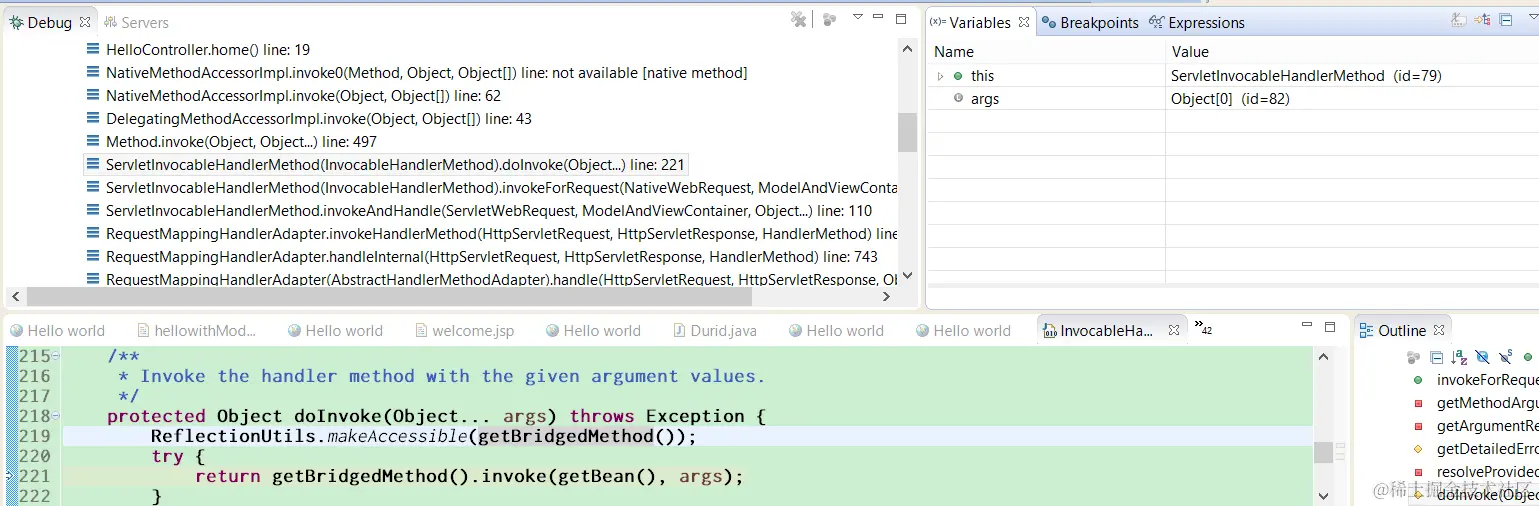Maximize the editor area
Image resolution: width=1539 pixels, height=506 pixels.
click(x=1330, y=327)
